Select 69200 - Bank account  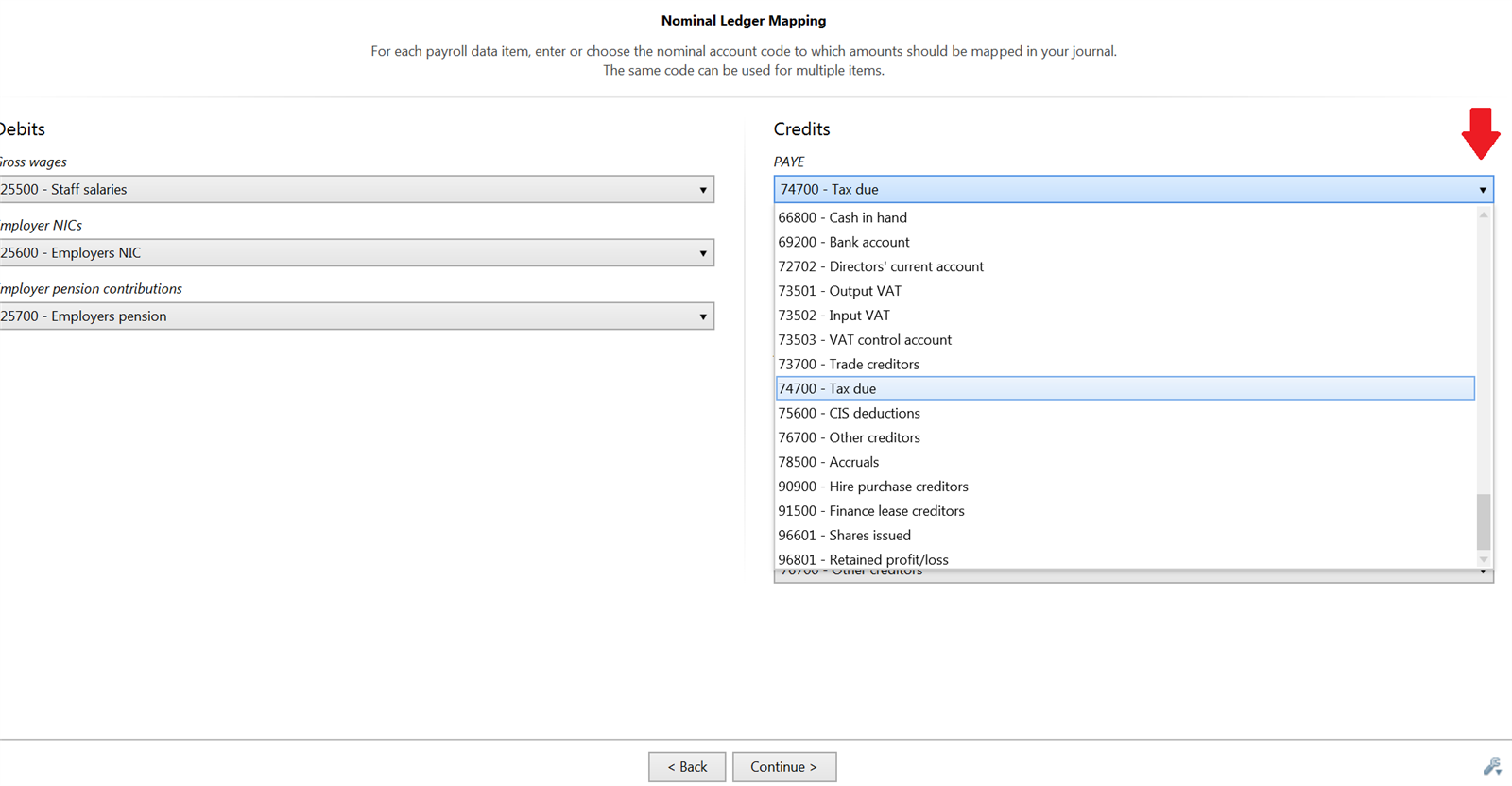[x=1125, y=242]
